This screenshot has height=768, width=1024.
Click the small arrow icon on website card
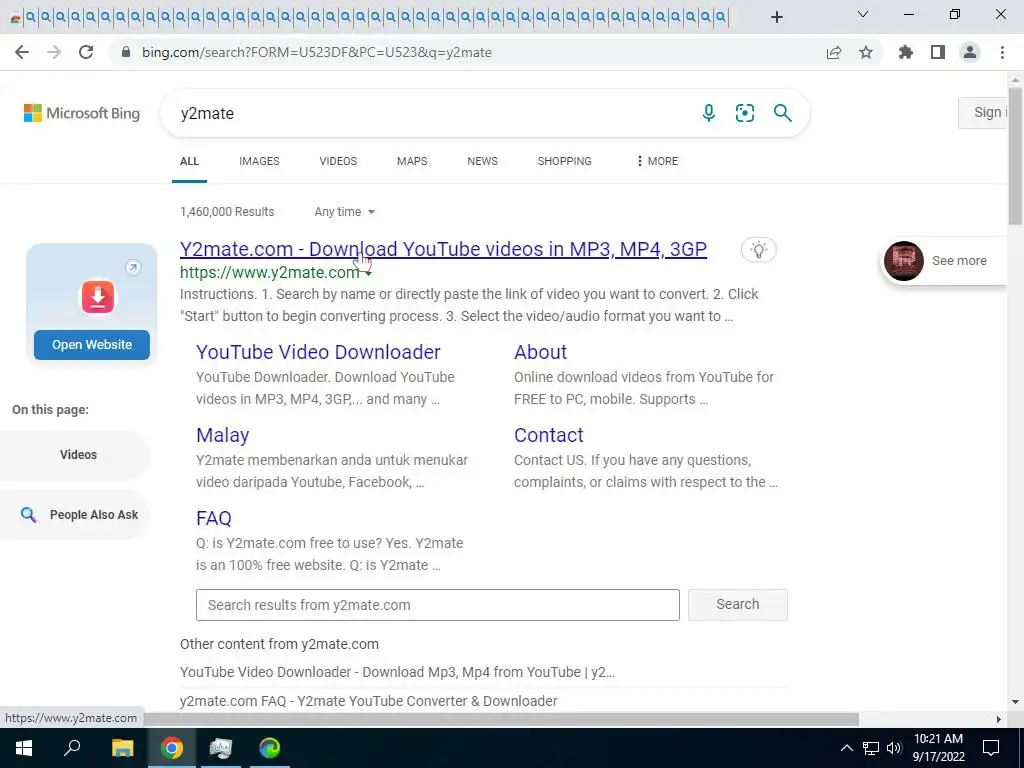pos(133,267)
